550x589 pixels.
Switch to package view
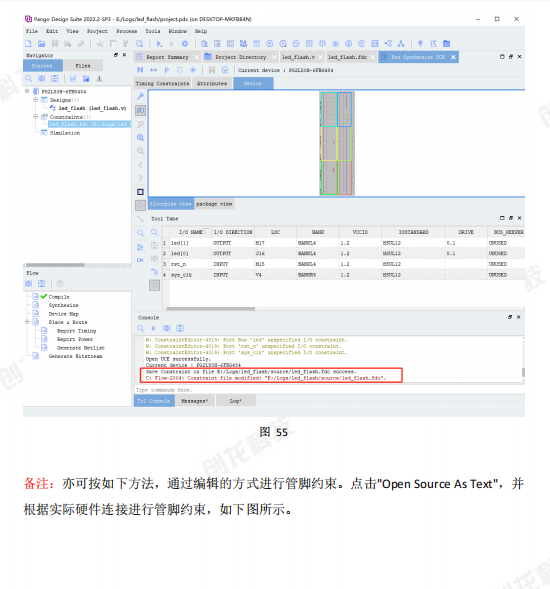tap(214, 204)
